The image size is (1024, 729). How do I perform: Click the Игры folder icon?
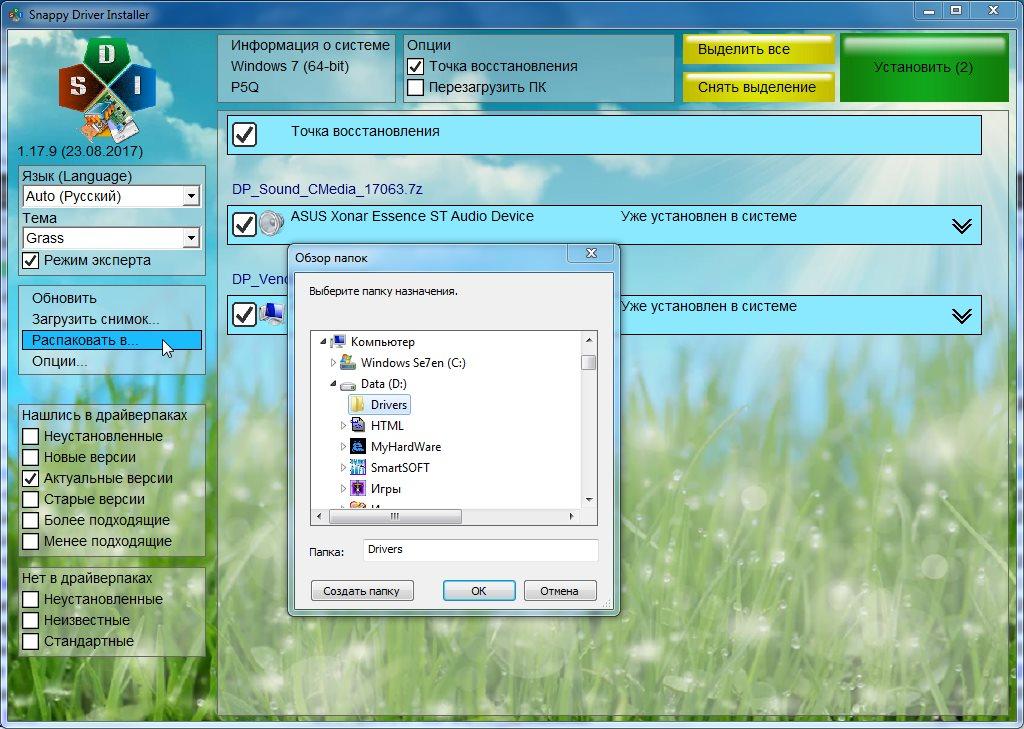click(x=357, y=489)
